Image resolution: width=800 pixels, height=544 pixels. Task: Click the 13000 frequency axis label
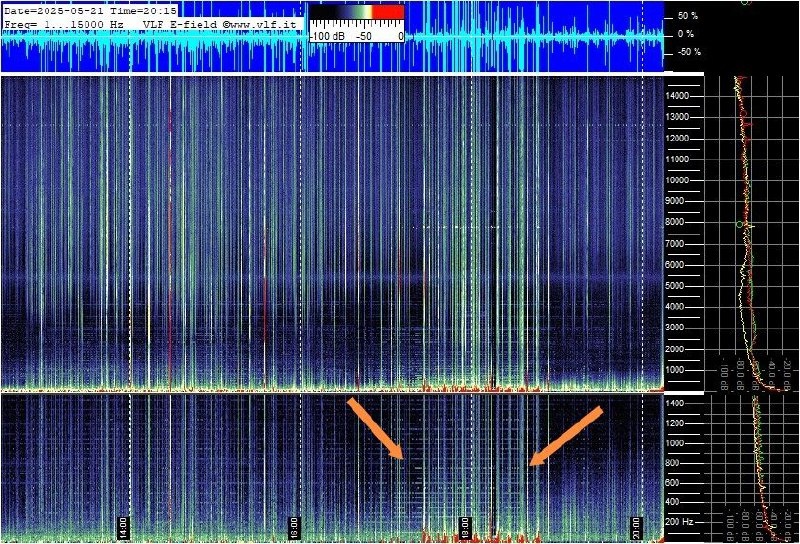point(677,117)
